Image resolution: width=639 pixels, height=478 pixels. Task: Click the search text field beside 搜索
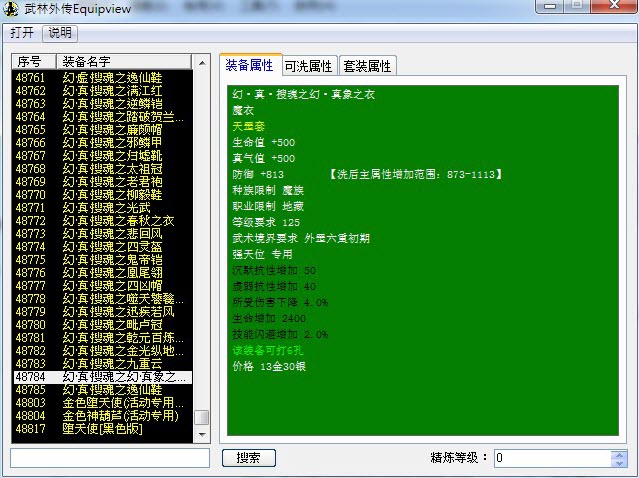click(x=110, y=458)
